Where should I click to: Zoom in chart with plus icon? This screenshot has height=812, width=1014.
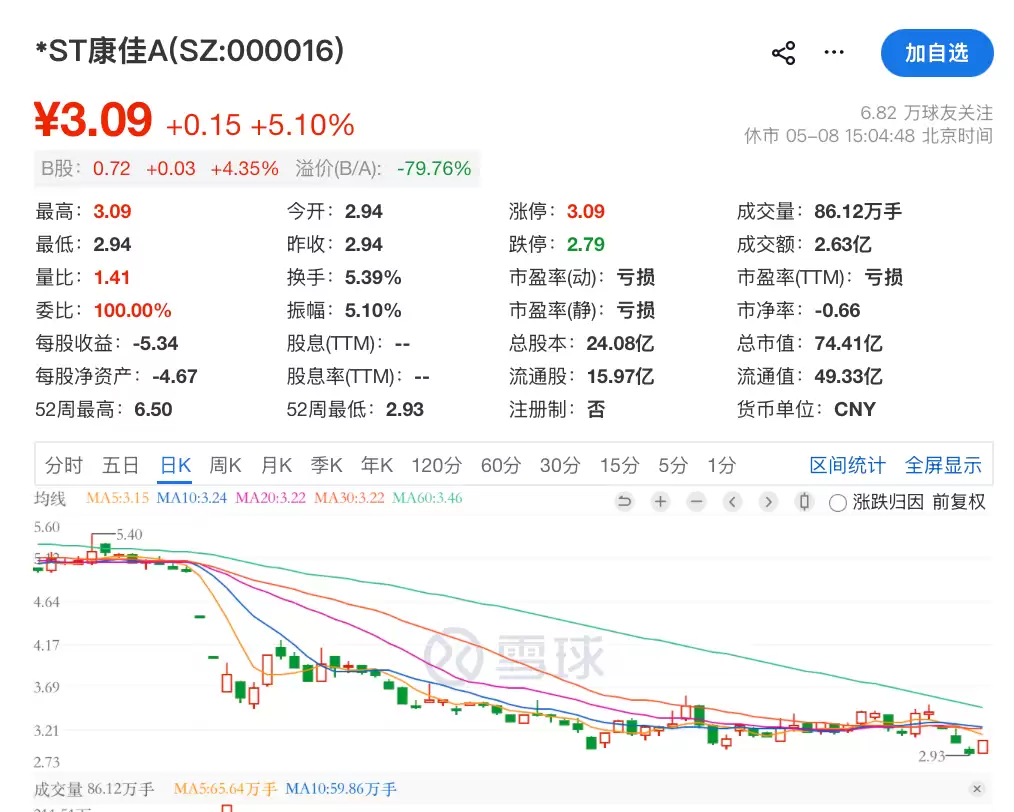660,502
